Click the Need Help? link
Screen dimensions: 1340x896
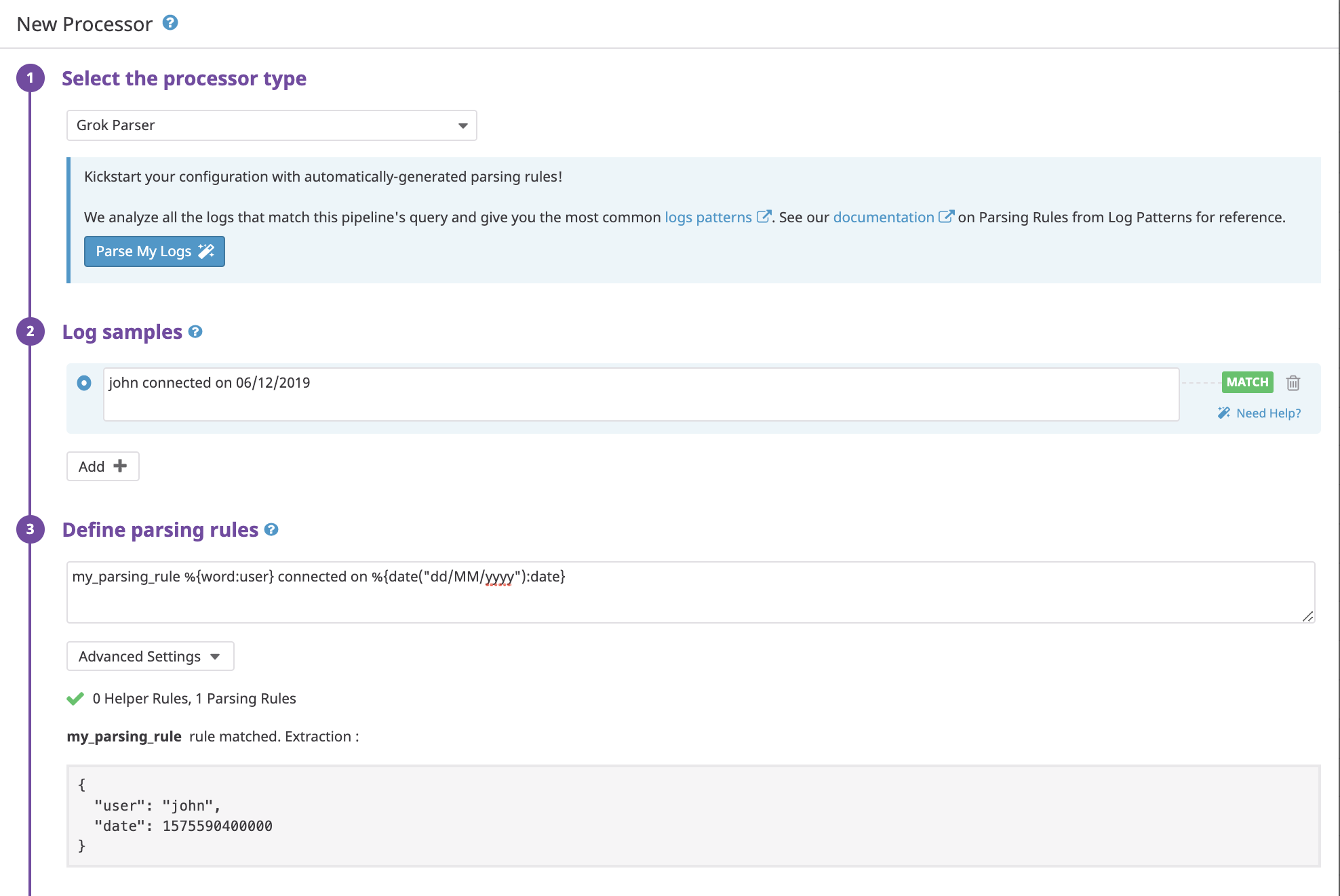click(1268, 413)
